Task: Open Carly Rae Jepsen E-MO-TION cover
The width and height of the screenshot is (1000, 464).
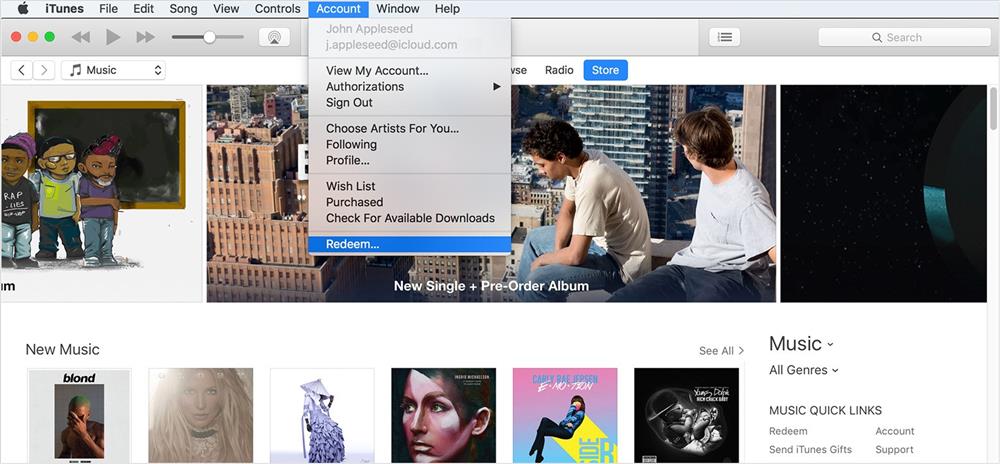Action: 565,416
